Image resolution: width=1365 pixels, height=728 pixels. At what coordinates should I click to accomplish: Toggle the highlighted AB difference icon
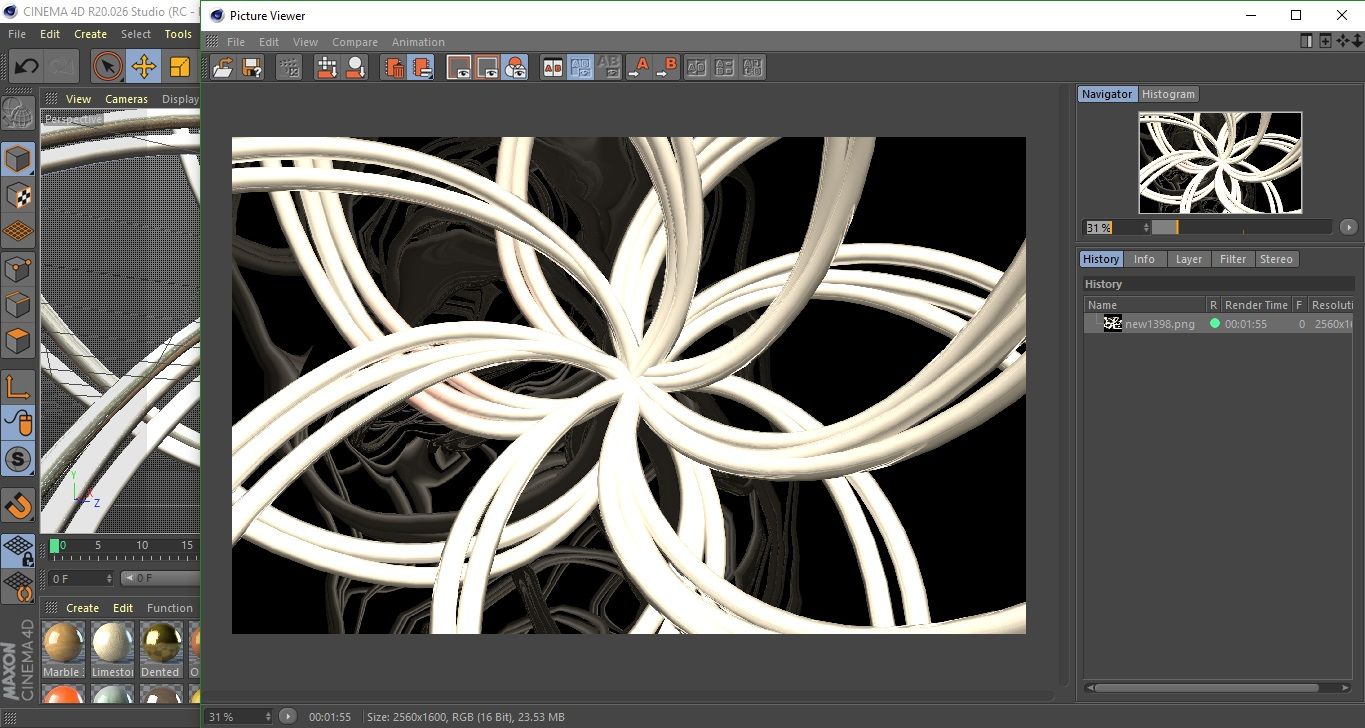(x=580, y=67)
